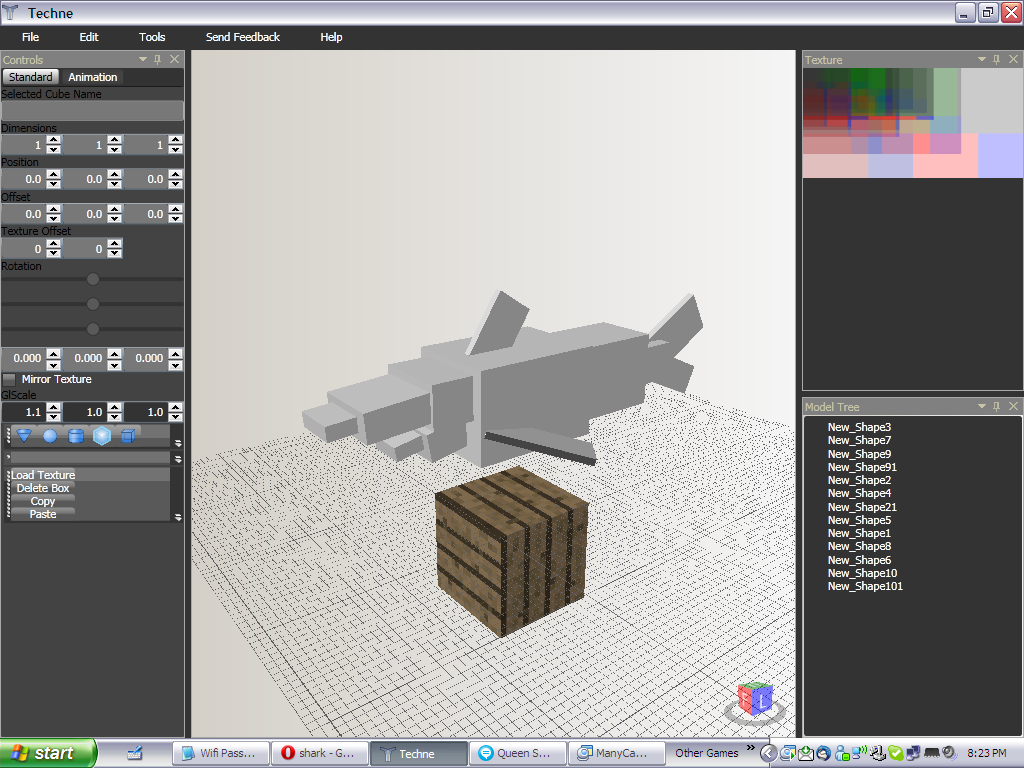Open the Controls panel dropdown arrow
Screen dimensions: 1024x768
click(x=142, y=59)
